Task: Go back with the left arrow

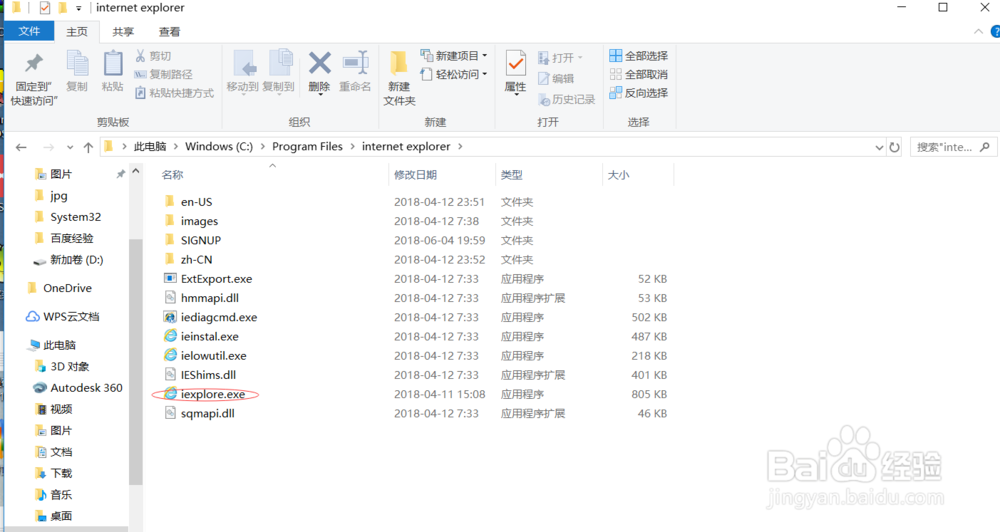Action: (x=21, y=147)
